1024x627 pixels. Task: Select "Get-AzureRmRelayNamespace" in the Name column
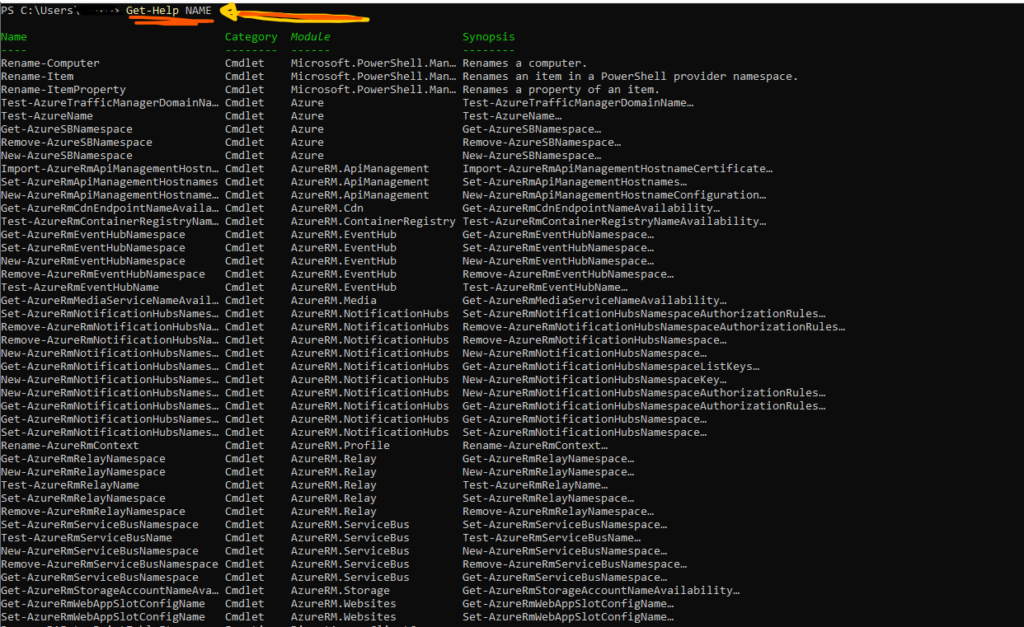(x=83, y=458)
